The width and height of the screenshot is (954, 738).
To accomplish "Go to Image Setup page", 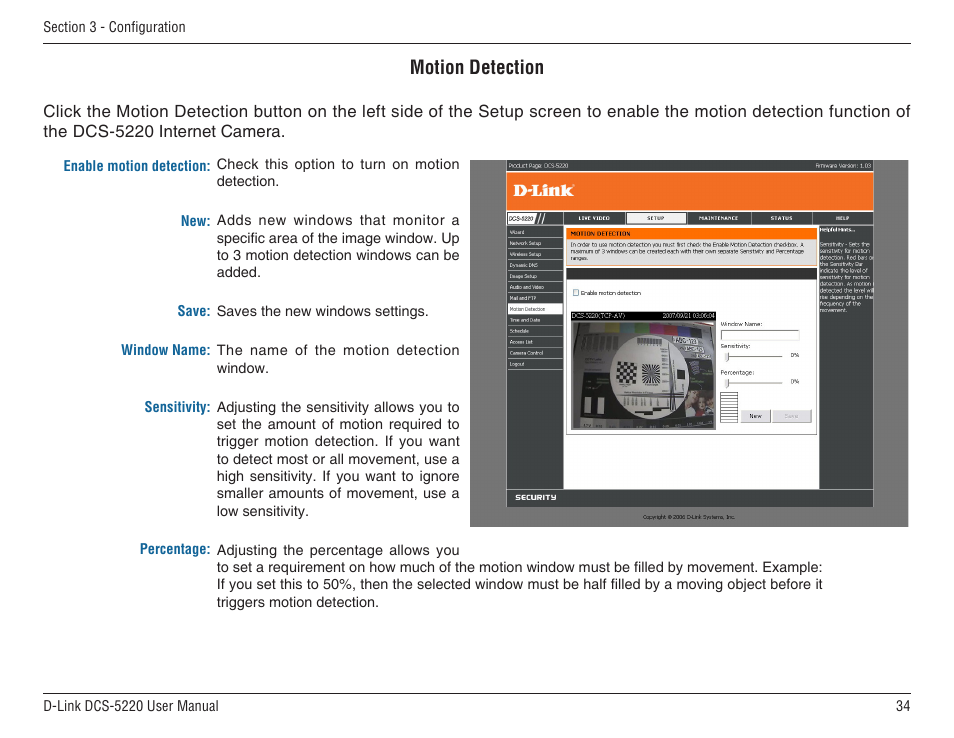I will pos(535,276).
